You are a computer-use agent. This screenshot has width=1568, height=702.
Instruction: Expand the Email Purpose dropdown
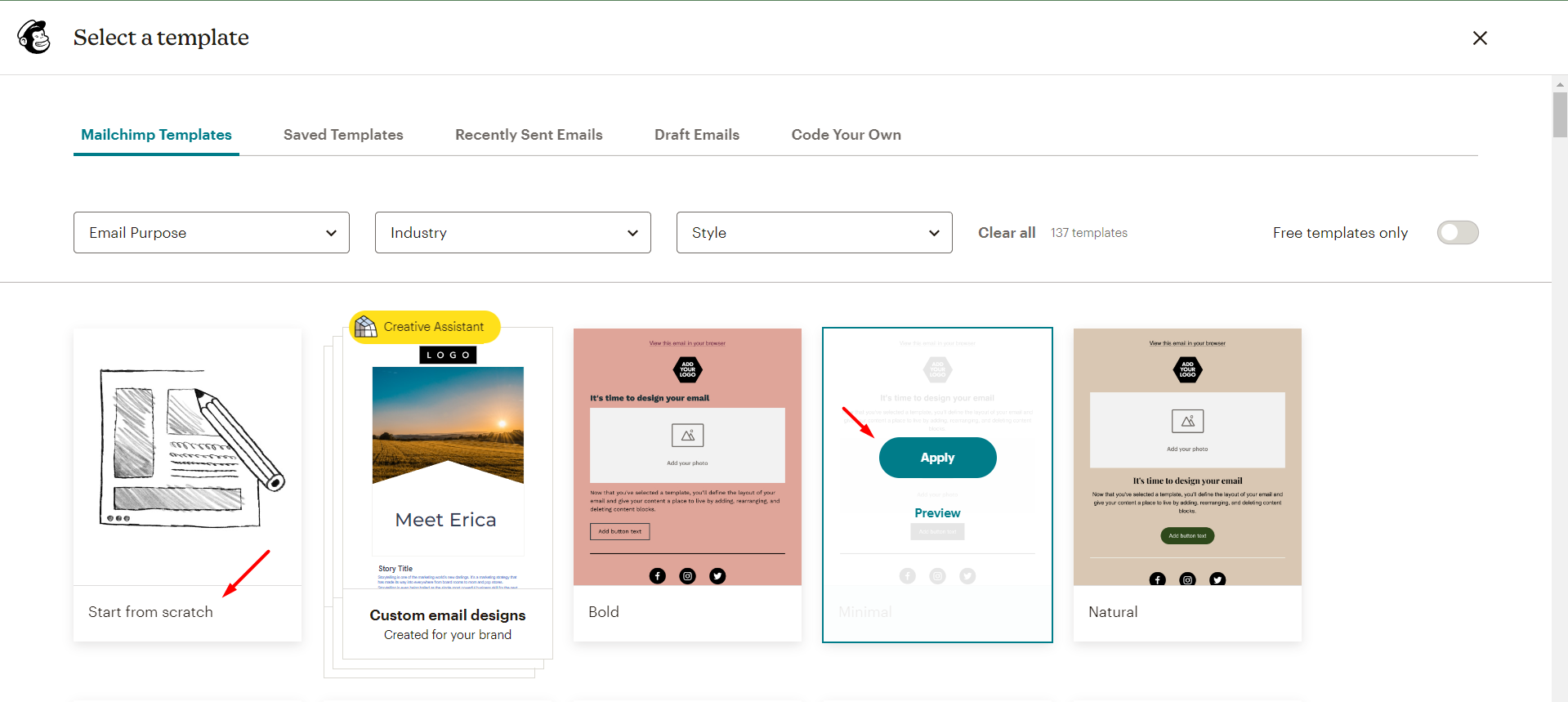pos(212,233)
